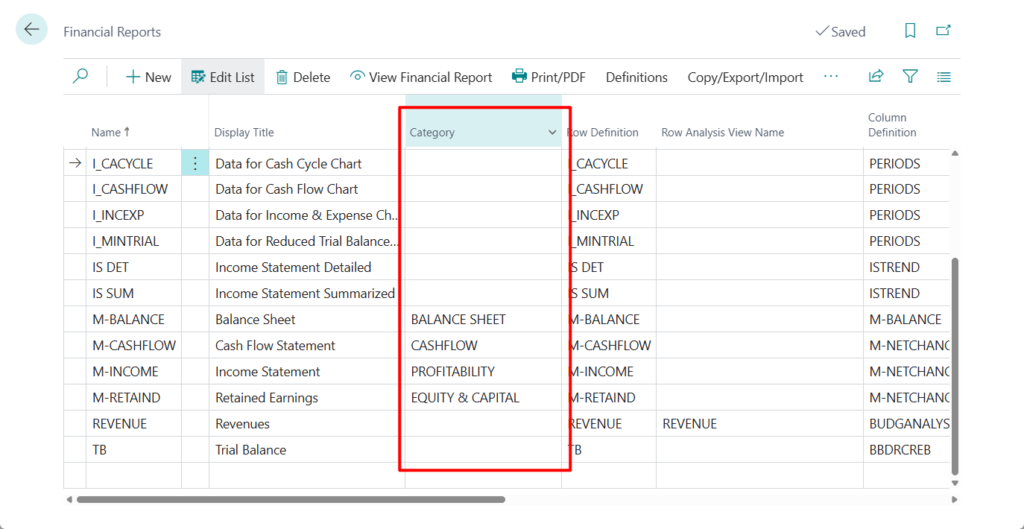Screen dimensions: 1024x529
Task: Click the back arrow button
Action: point(32,30)
